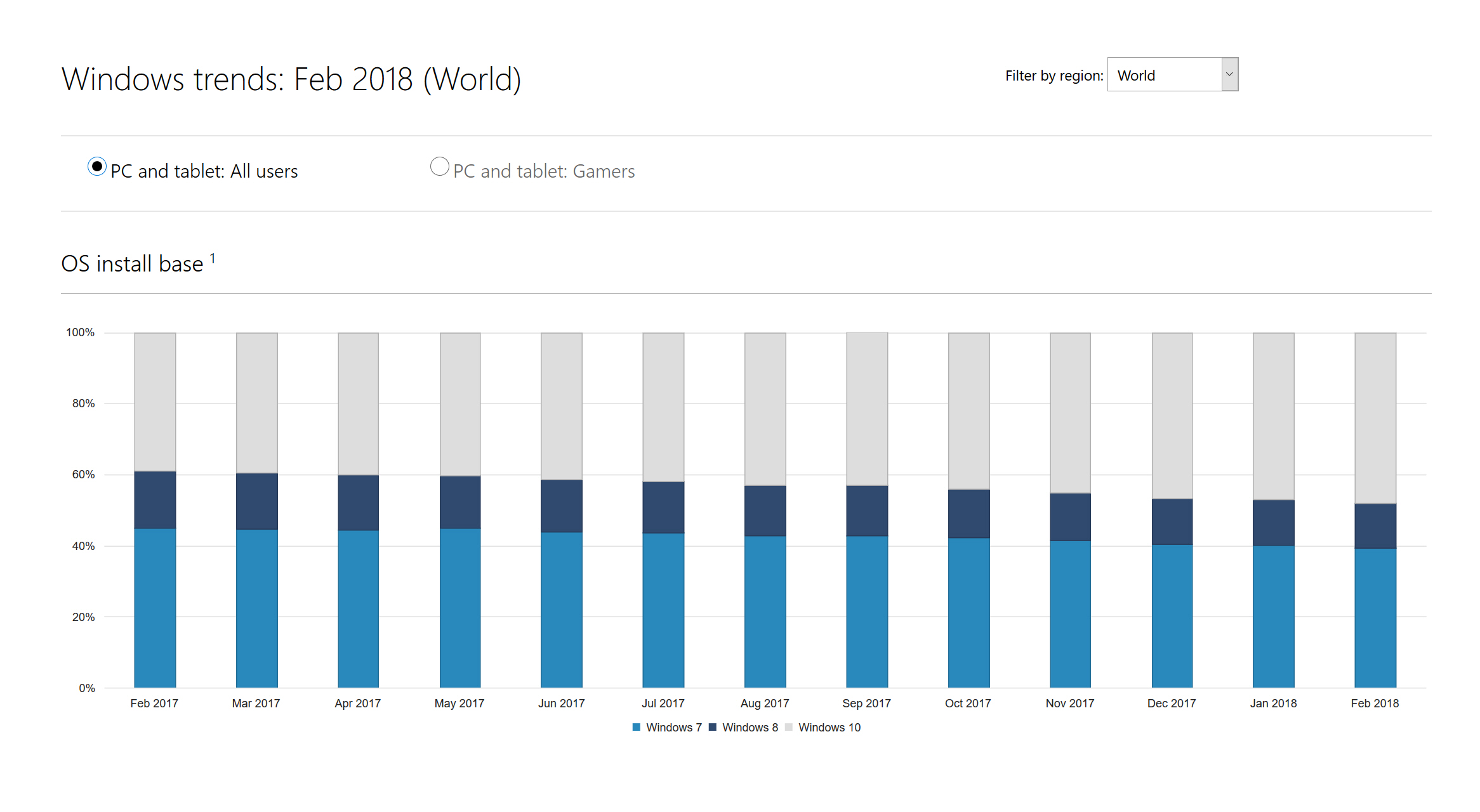The image size is (1480, 812).
Task: Click the Windows 7 segment of Mar 2017 bar
Action: 256,608
